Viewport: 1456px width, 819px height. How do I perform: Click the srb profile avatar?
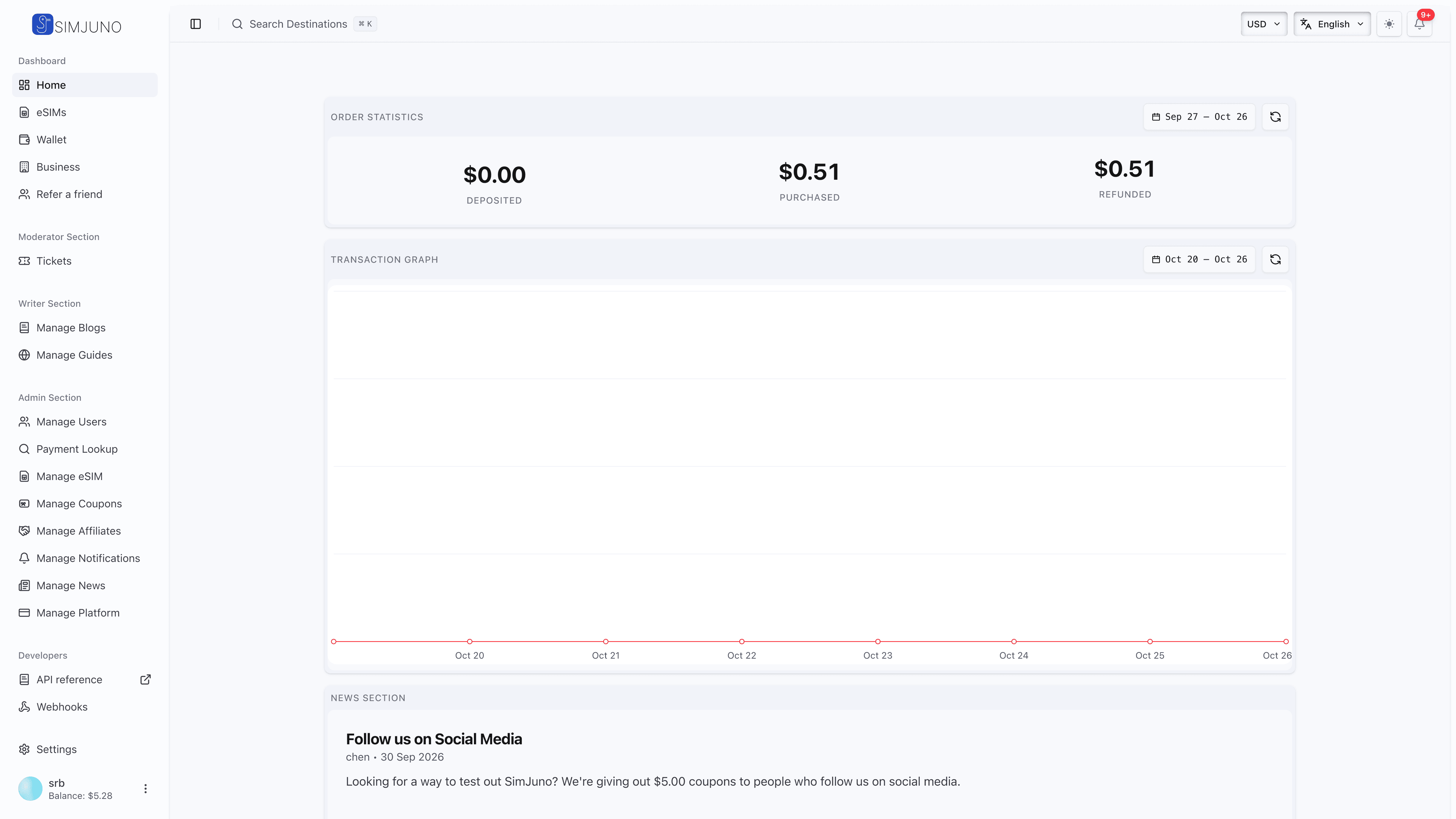pos(30,789)
